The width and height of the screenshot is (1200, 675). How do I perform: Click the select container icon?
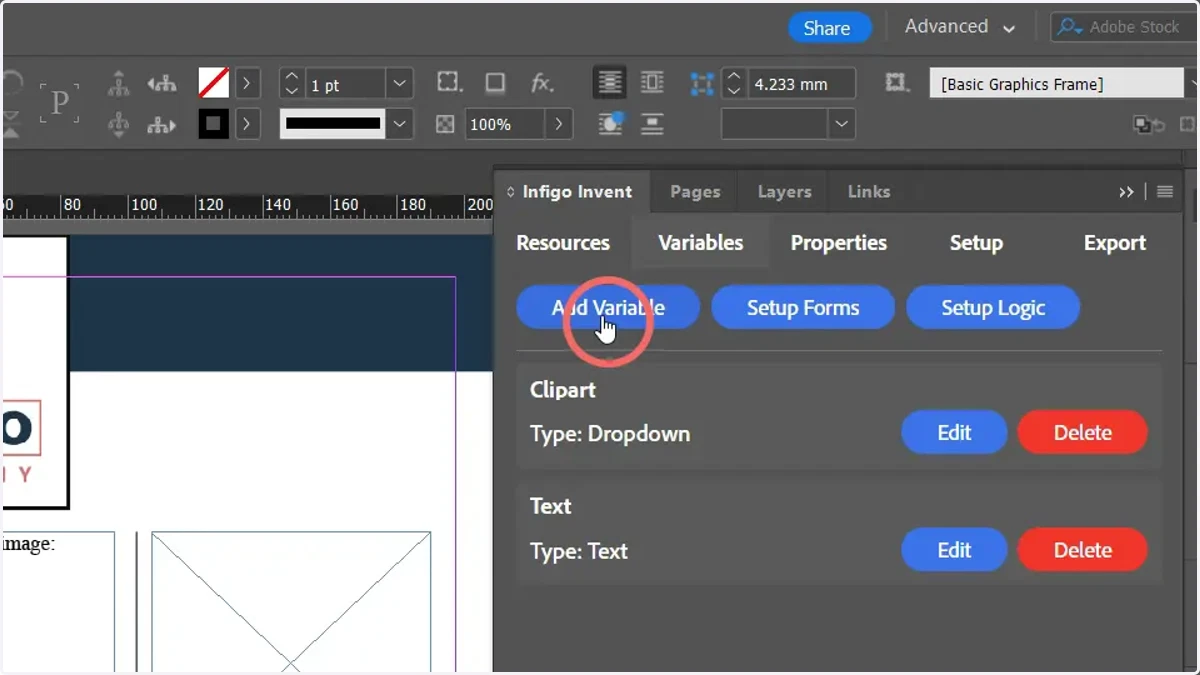tap(119, 85)
